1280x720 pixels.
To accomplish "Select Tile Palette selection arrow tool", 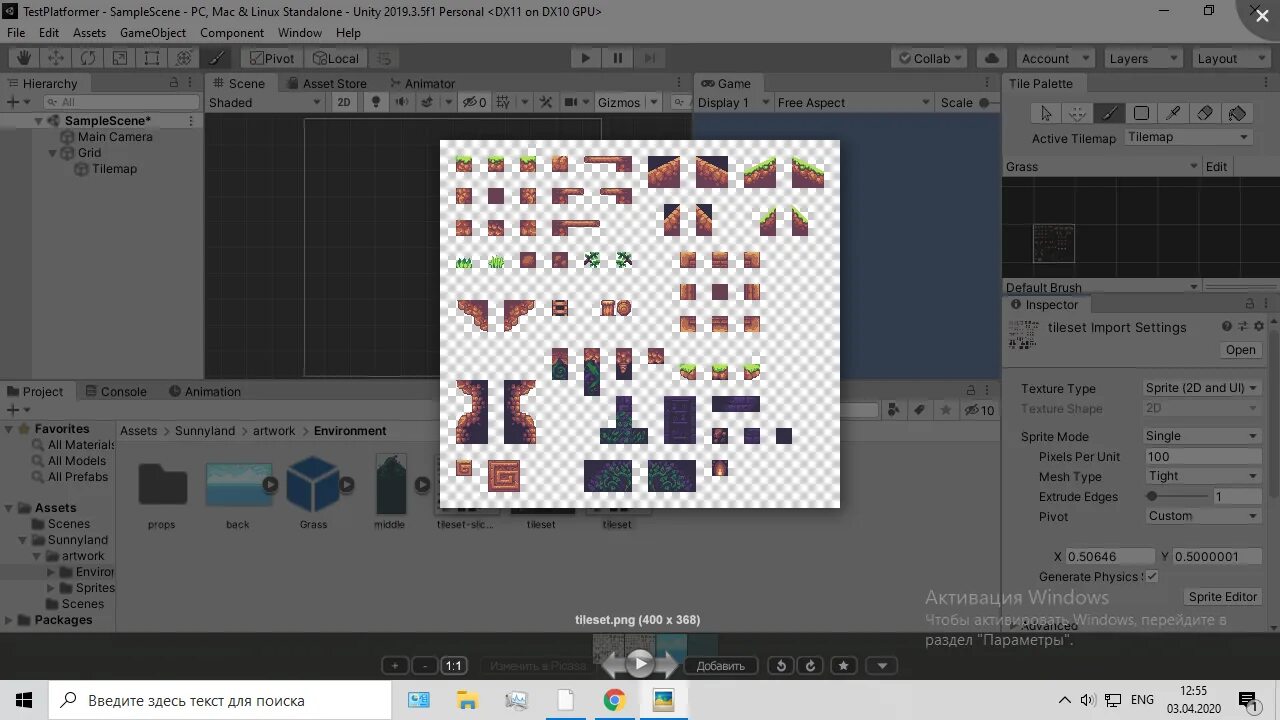I will [x=1046, y=113].
